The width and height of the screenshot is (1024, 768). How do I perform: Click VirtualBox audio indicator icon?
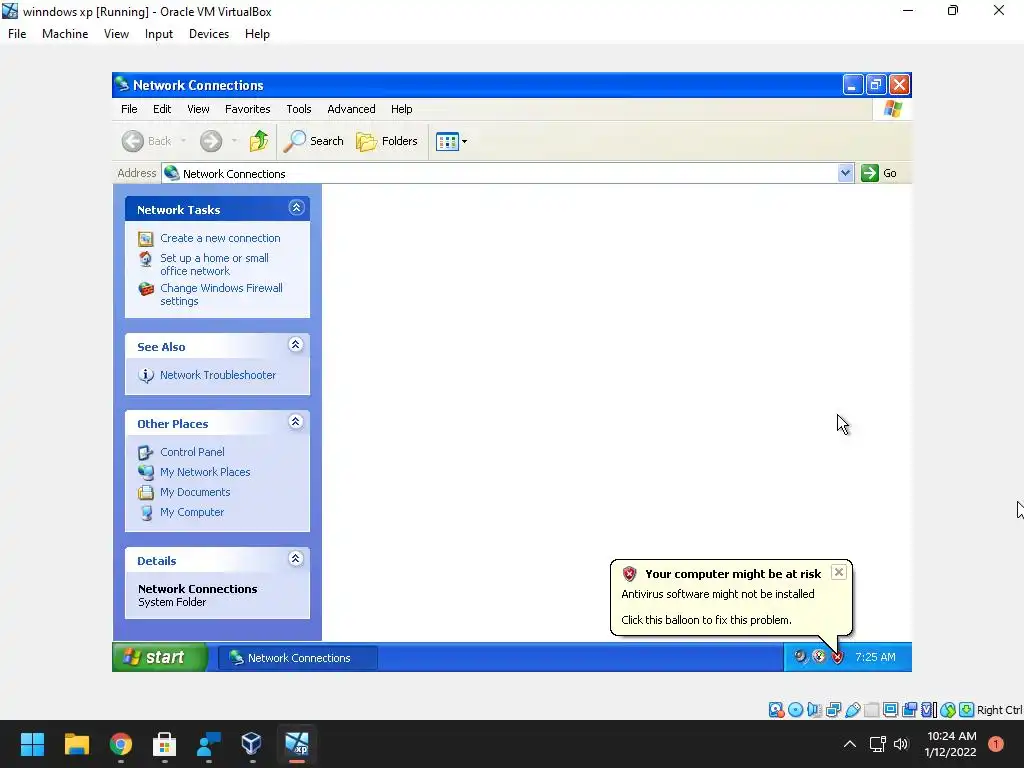coord(814,710)
